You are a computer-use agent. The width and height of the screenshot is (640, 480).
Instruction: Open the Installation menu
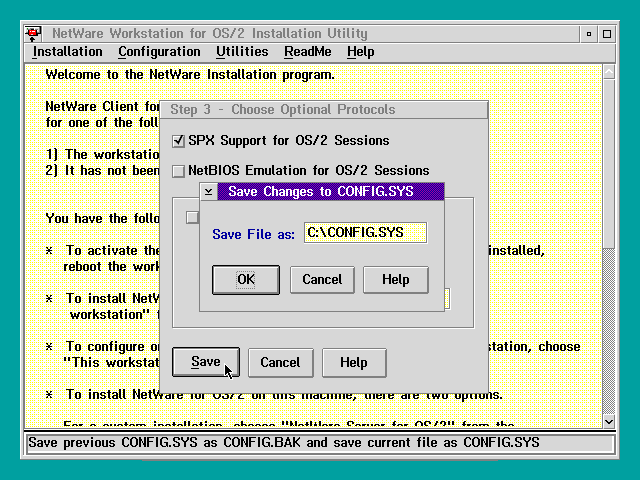(x=67, y=52)
